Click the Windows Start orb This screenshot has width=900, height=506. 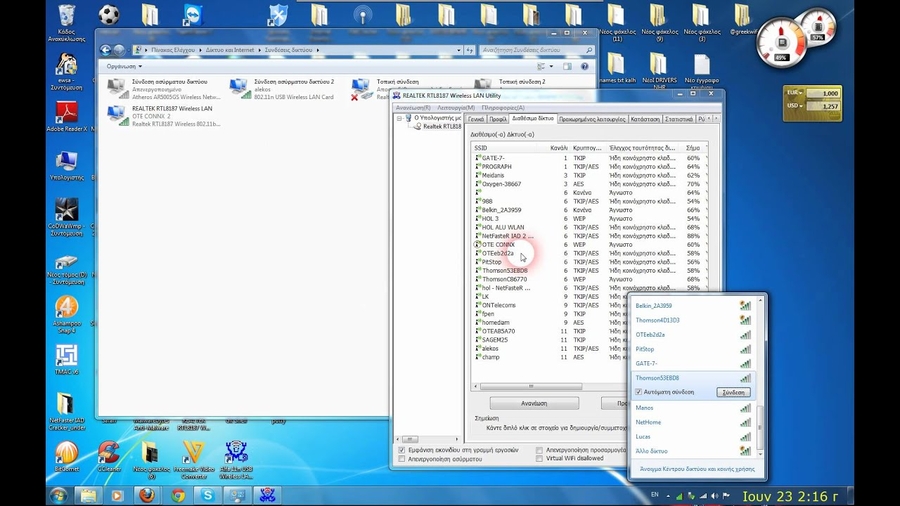[x=58, y=496]
